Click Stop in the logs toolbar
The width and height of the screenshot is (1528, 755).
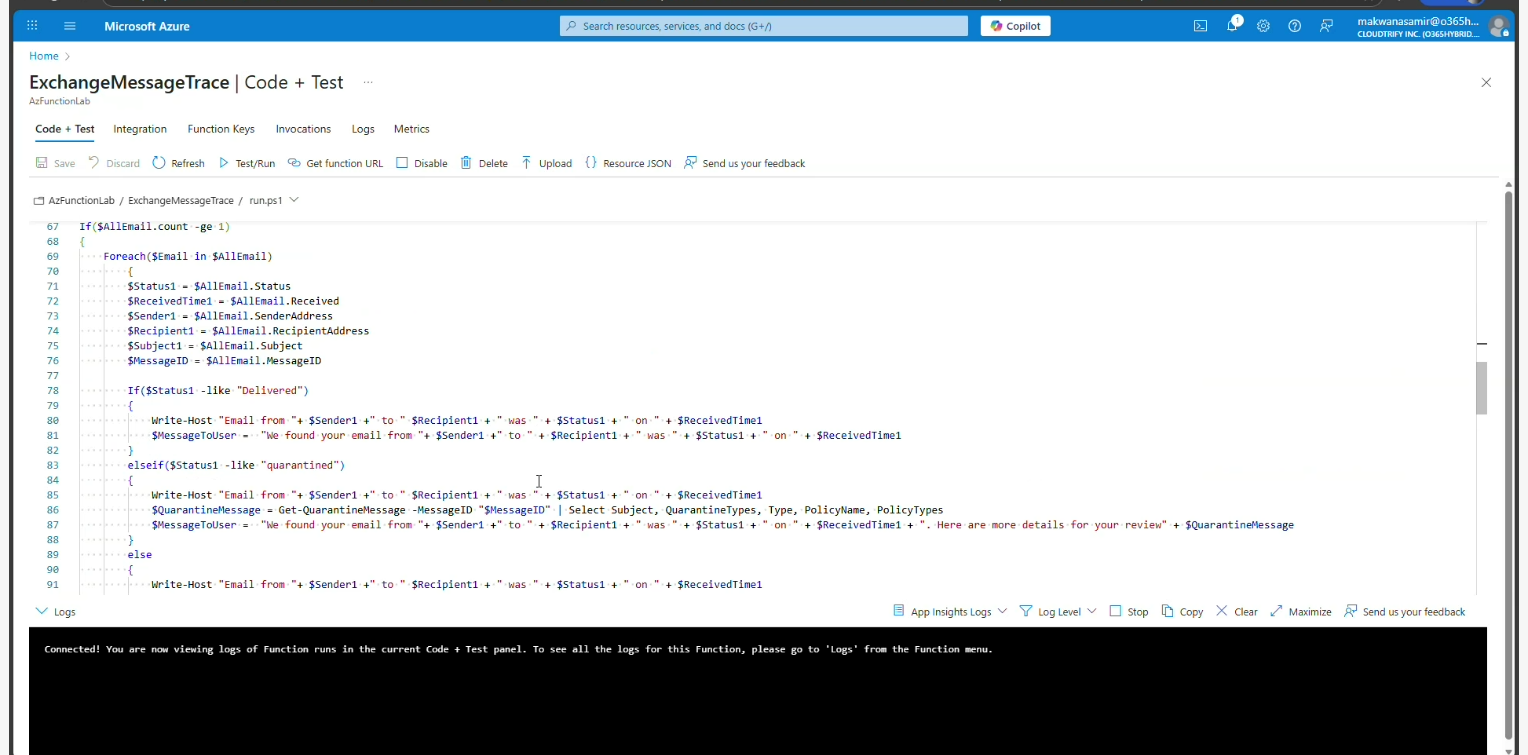tap(1128, 611)
